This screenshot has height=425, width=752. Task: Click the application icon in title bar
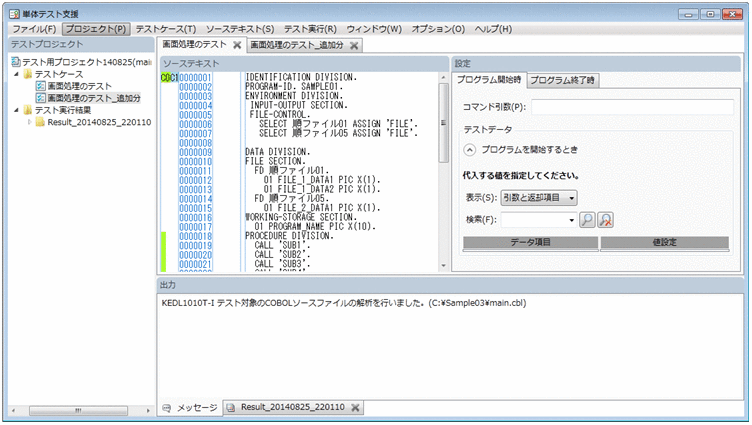tap(14, 14)
